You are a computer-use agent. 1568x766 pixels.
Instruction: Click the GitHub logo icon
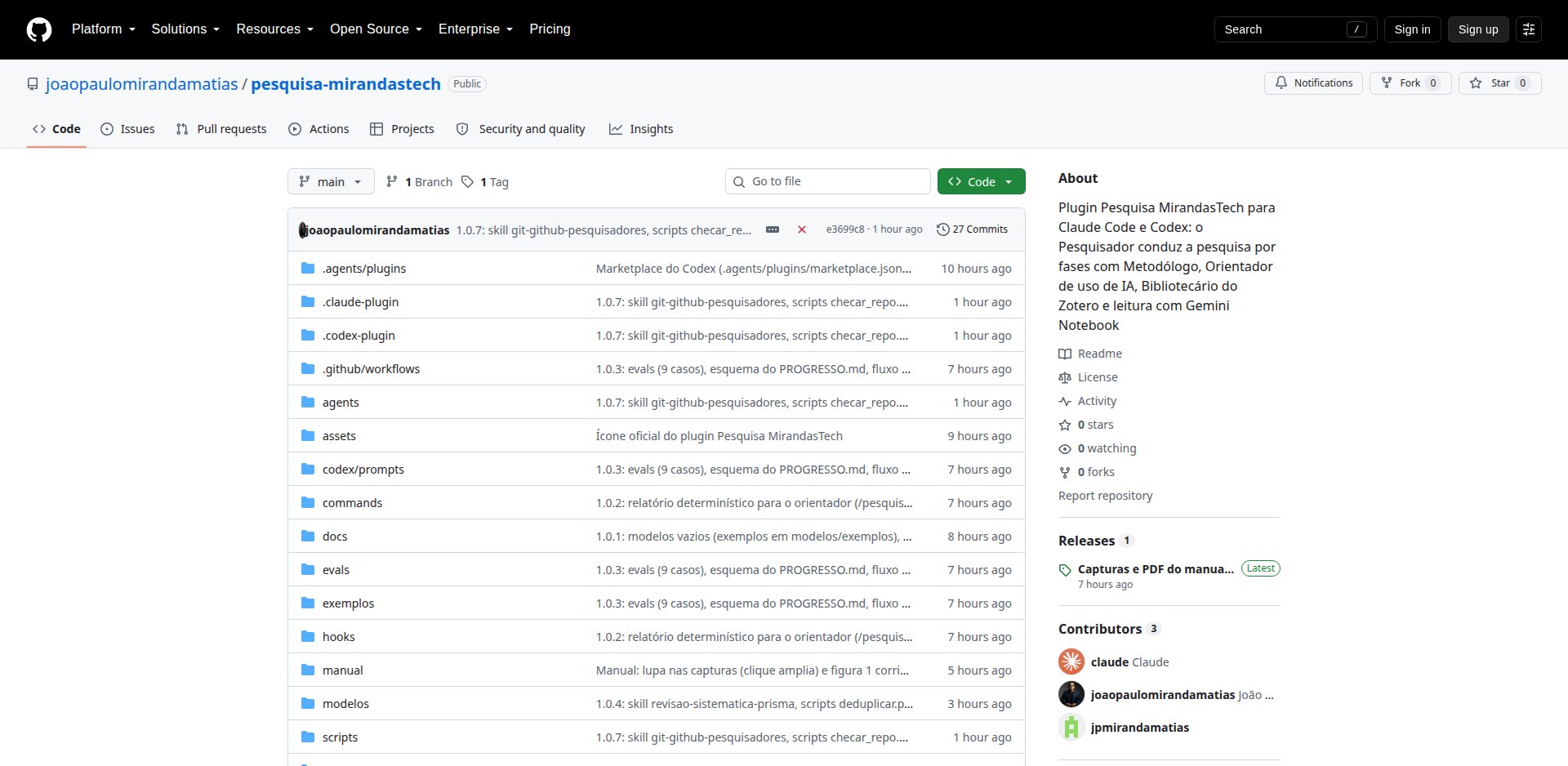point(39,29)
